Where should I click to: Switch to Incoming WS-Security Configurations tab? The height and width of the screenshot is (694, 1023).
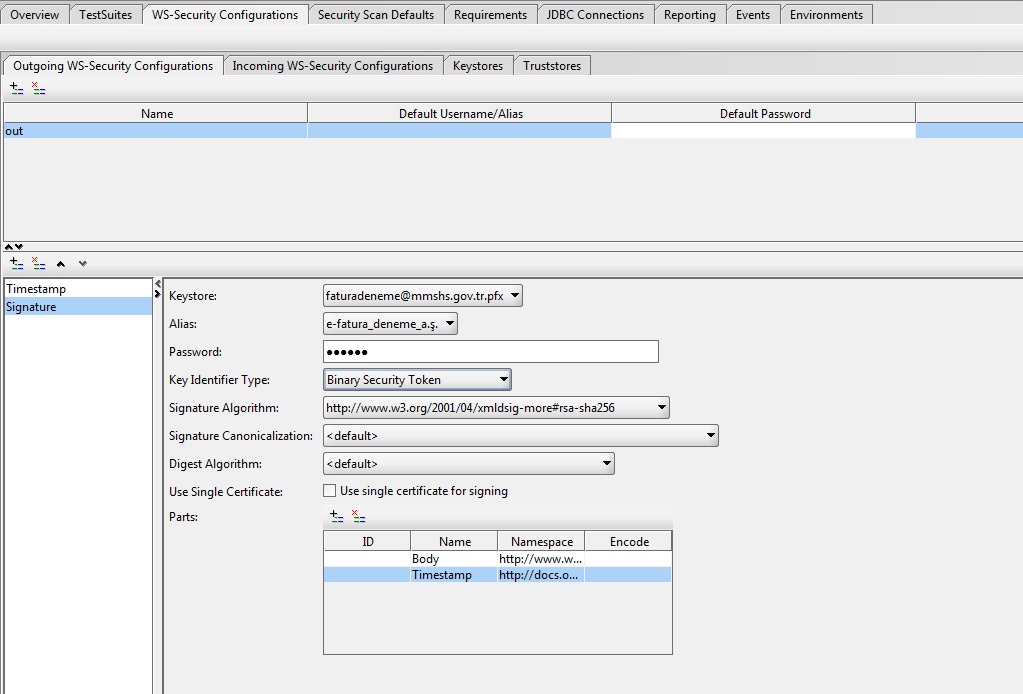click(x=332, y=66)
